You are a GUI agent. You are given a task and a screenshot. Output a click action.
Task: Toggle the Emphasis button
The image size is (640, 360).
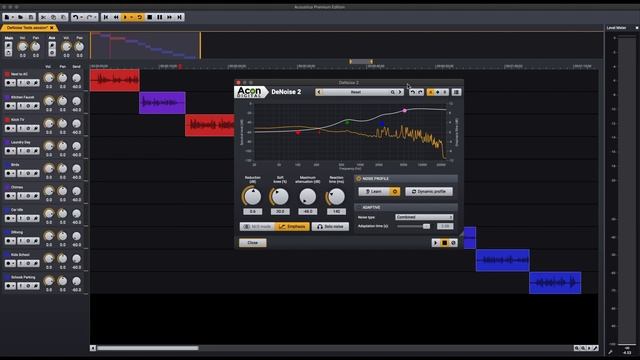(292, 227)
